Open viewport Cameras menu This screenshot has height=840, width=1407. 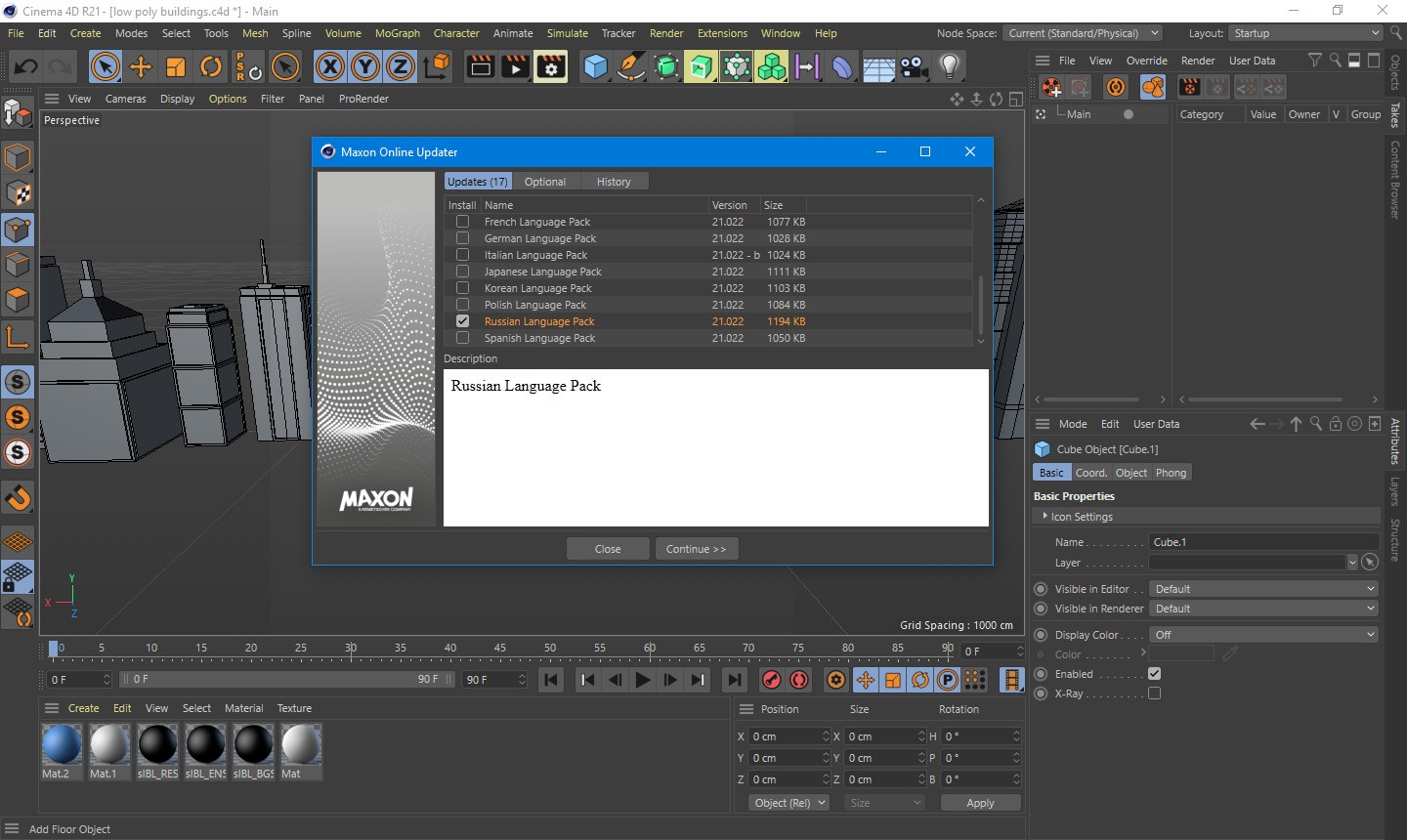point(125,99)
